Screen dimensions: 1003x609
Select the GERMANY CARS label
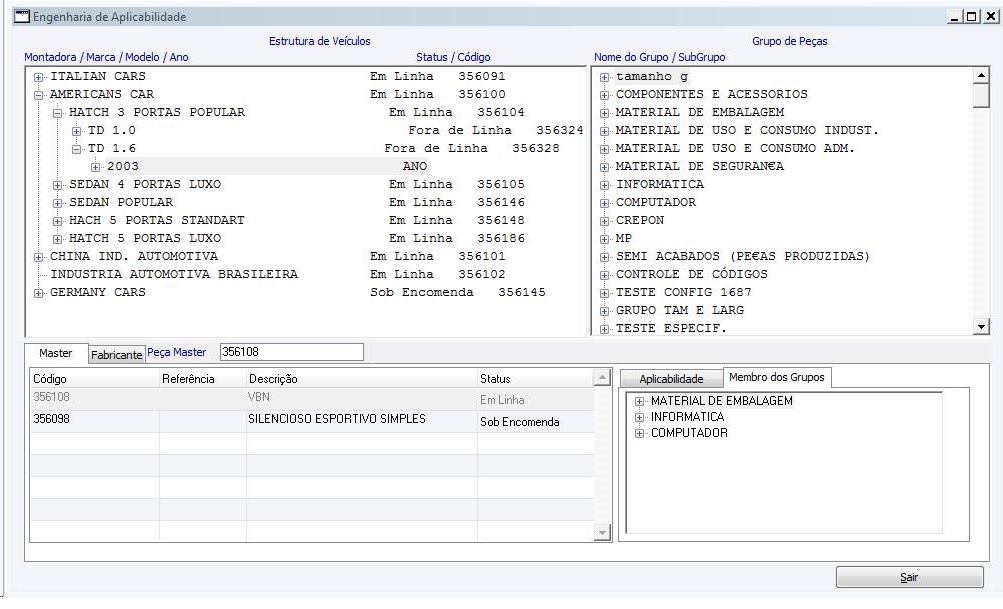pos(98,292)
